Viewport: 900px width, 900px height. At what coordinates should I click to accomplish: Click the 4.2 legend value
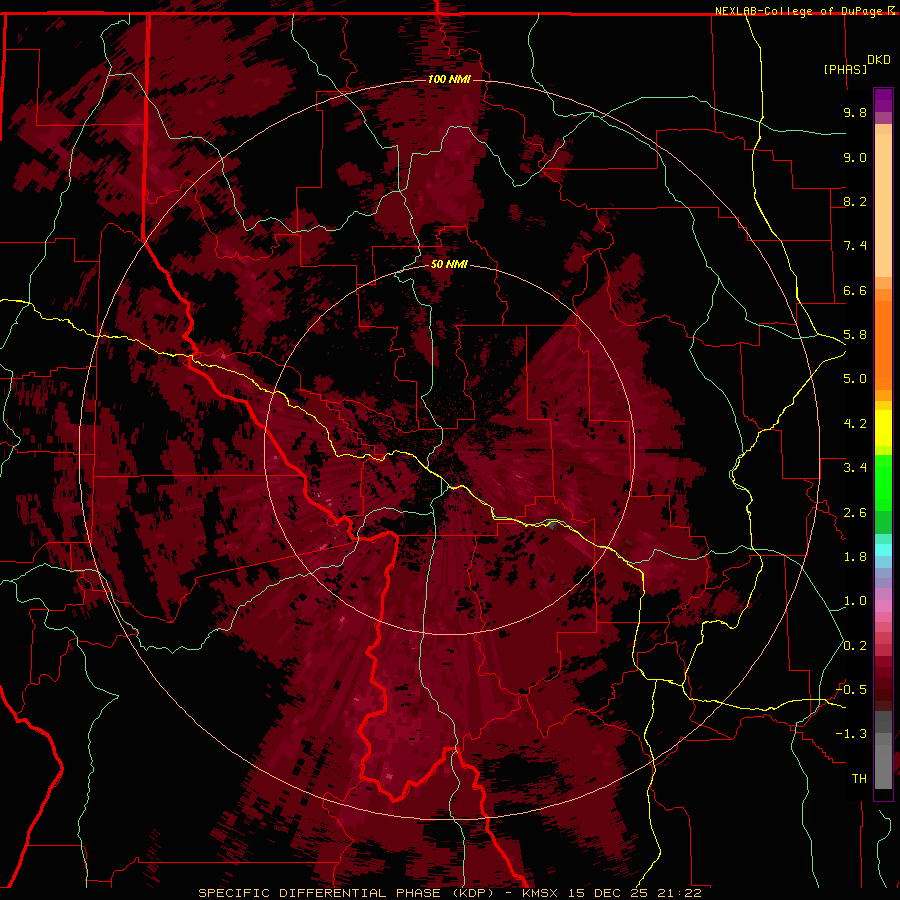[855, 424]
